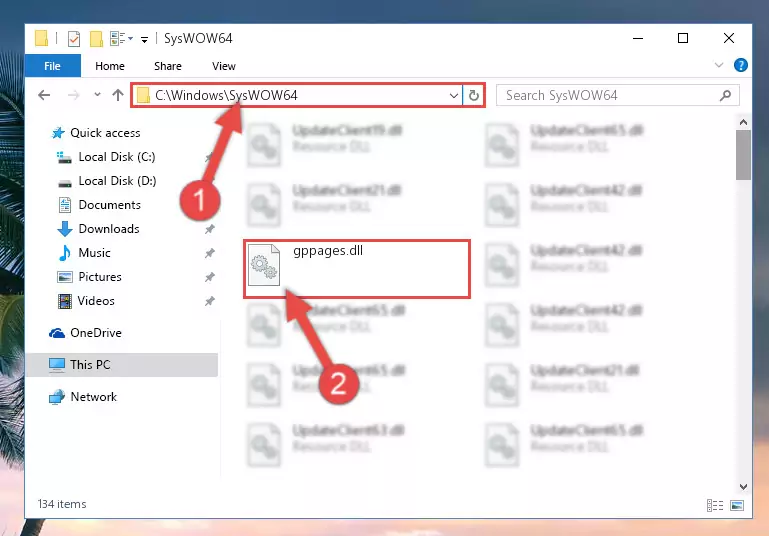Viewport: 769px width, 536px height.
Task: Go forward with the right arrow
Action: tap(74, 95)
